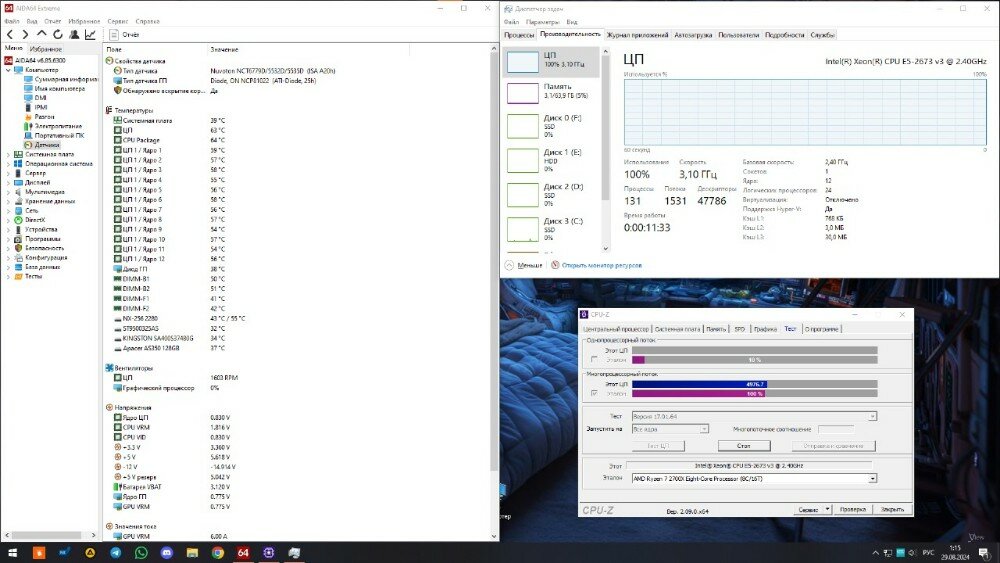This screenshot has width=1000, height=563.
Task: Click the AIDA64 refresh toolbar icon
Action: coord(58,34)
